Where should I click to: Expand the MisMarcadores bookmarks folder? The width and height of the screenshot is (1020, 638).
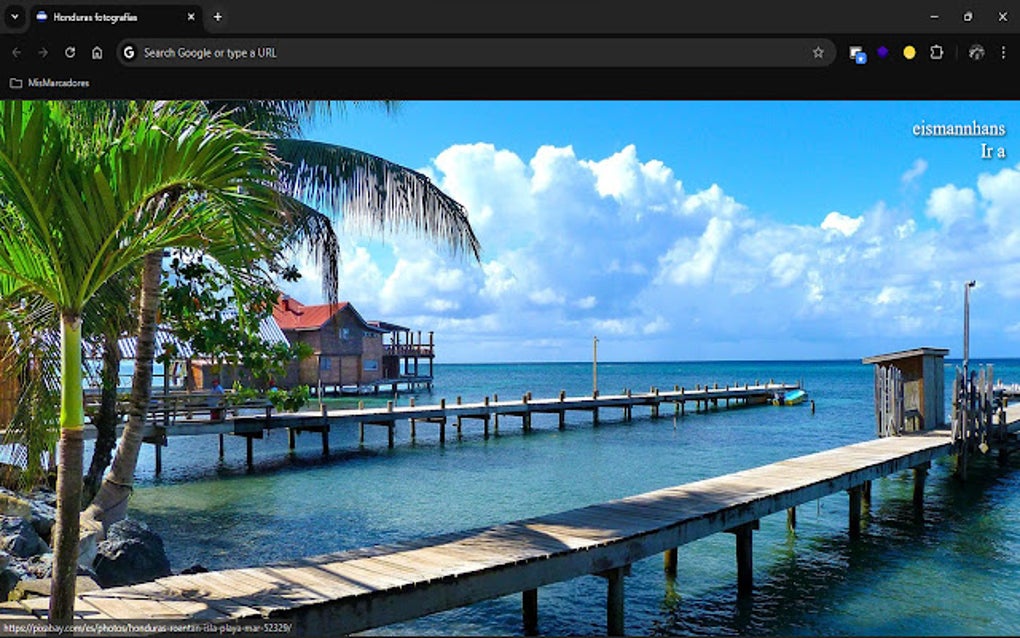click(50, 83)
